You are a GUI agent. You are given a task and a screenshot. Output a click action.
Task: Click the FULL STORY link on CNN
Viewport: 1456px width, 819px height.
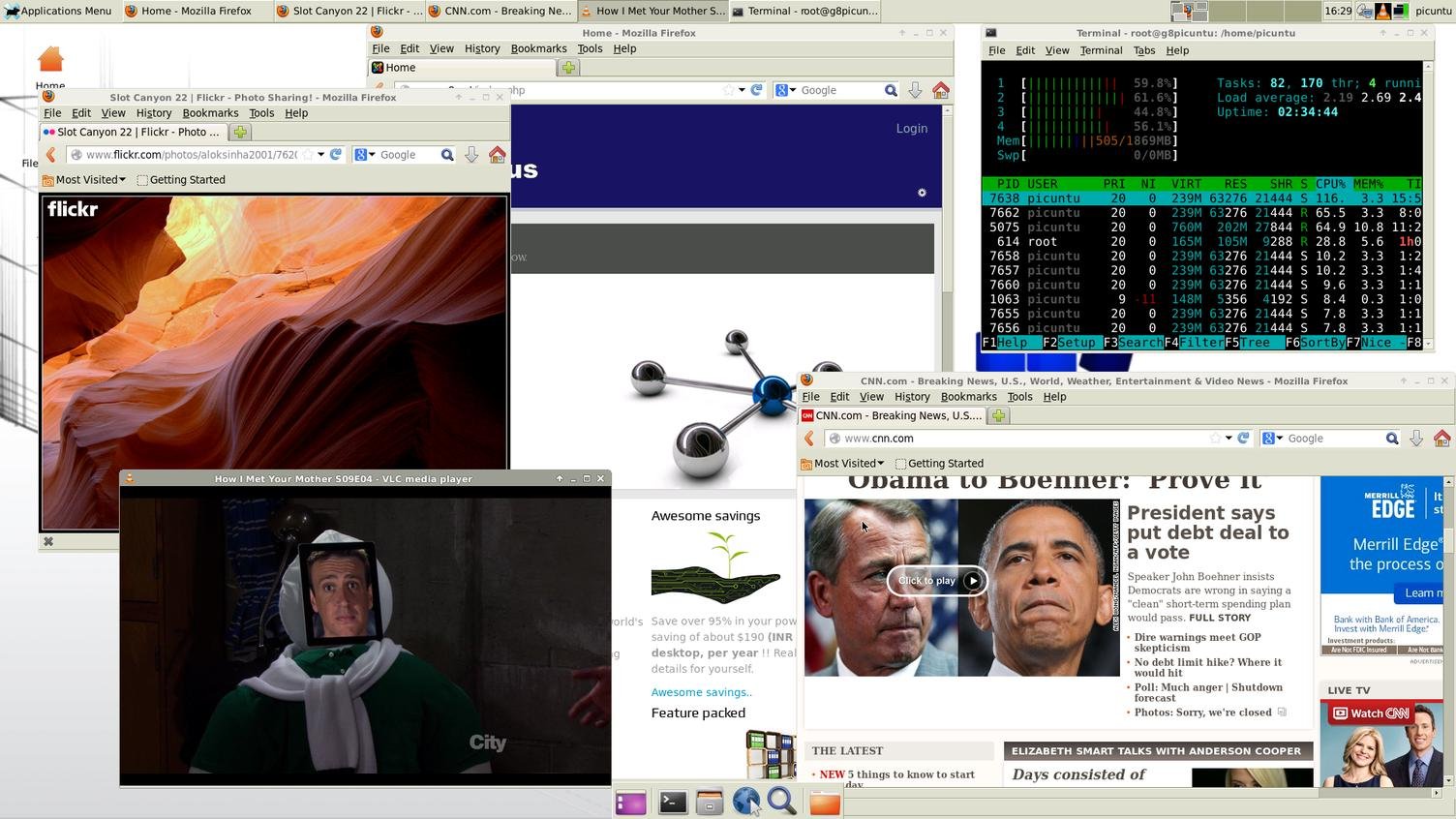point(1220,618)
